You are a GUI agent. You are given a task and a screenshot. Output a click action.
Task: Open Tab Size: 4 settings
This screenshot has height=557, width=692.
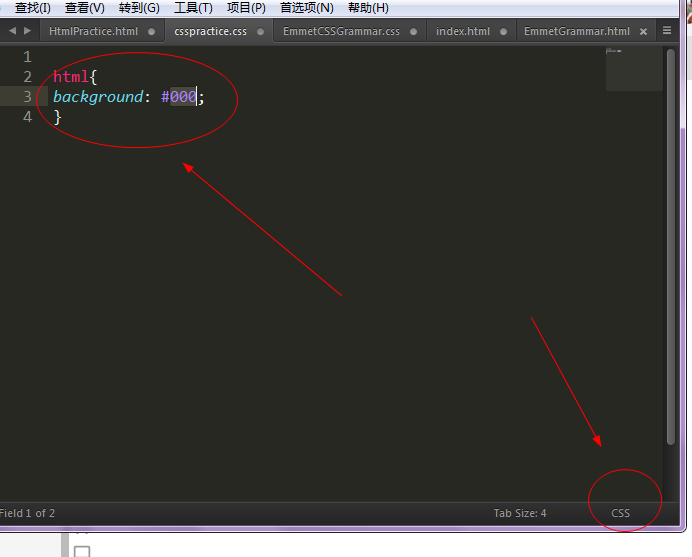click(x=520, y=513)
